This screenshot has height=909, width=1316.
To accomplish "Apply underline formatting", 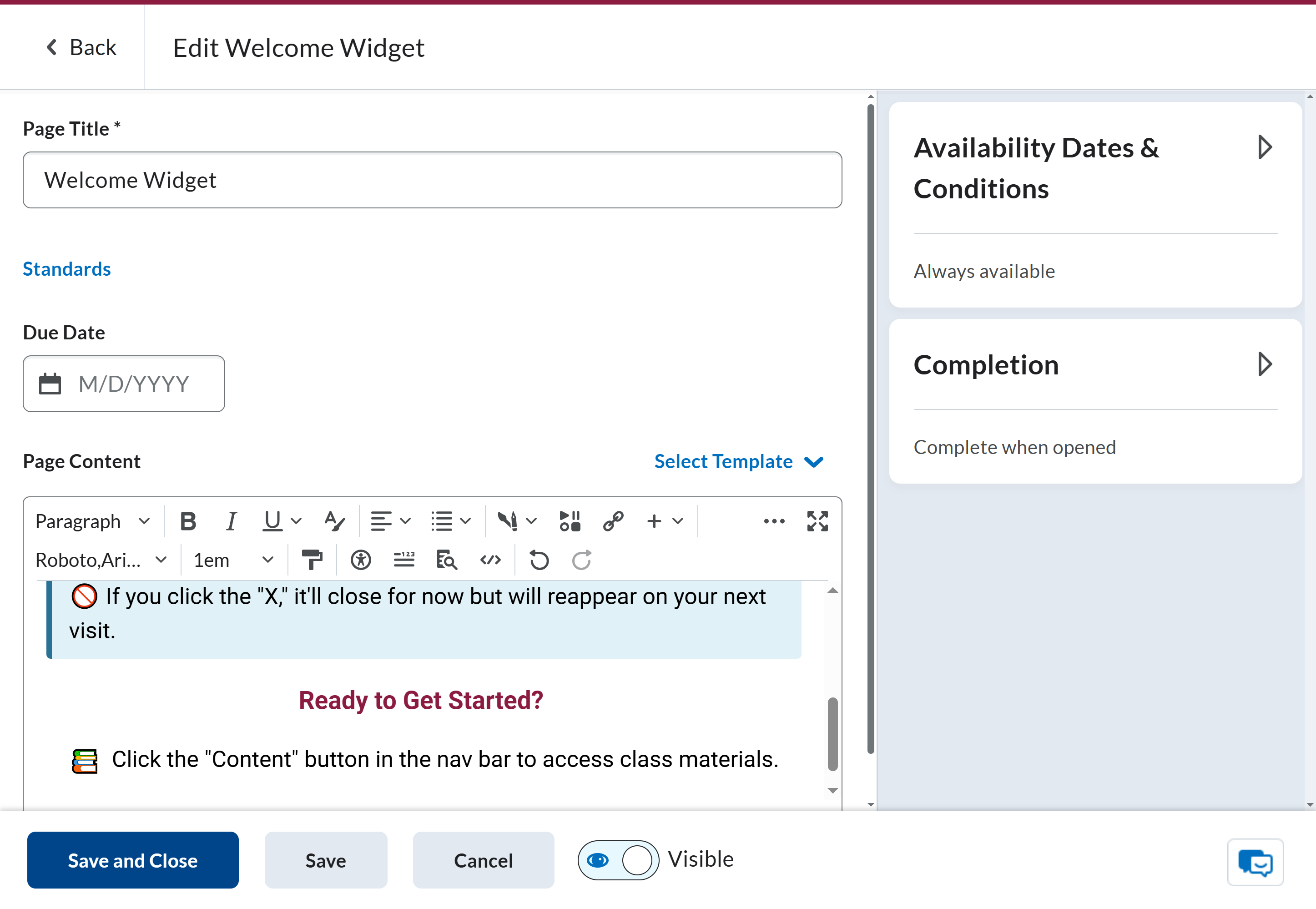I will [272, 521].
